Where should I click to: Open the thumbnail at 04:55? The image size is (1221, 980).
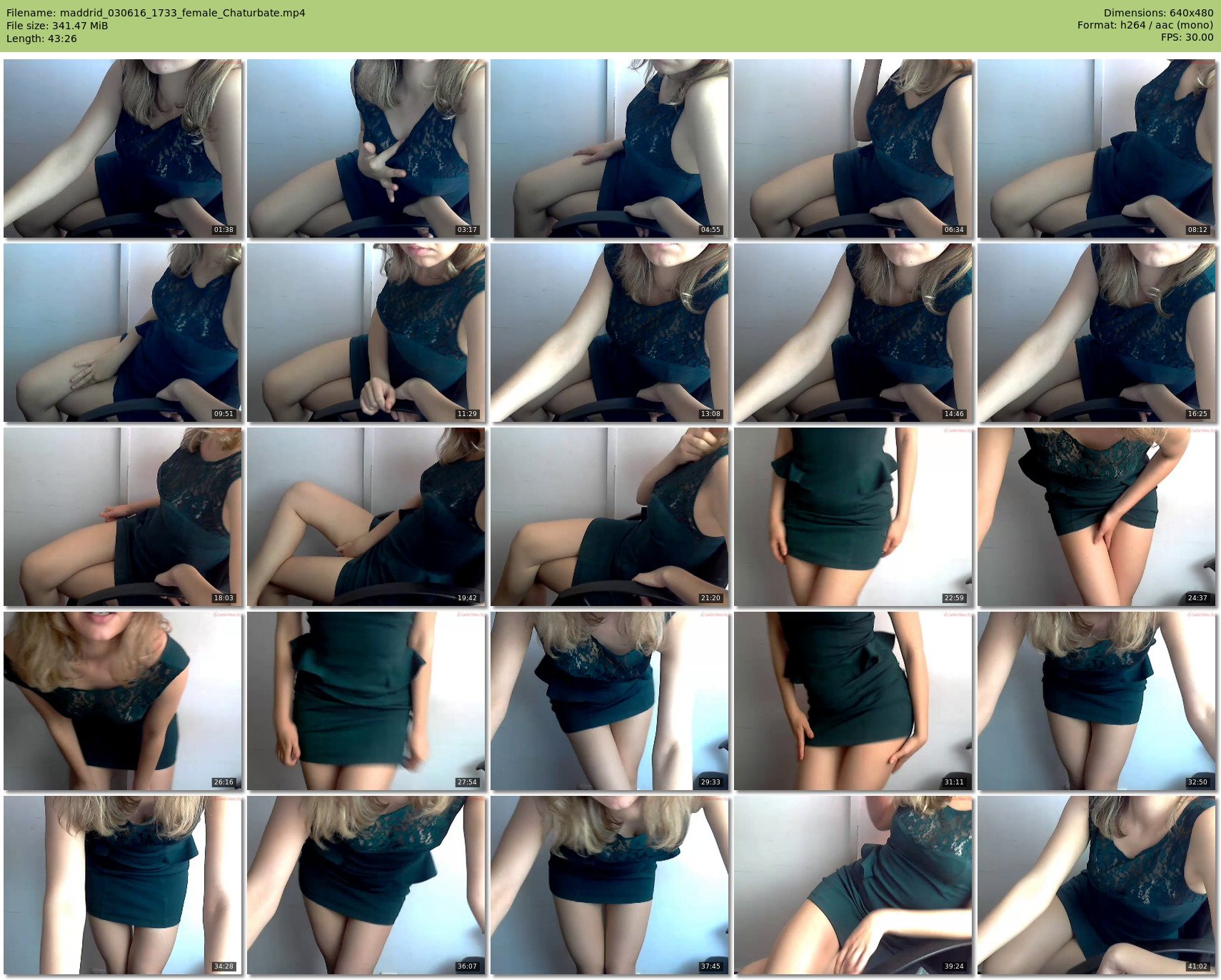pos(610,148)
